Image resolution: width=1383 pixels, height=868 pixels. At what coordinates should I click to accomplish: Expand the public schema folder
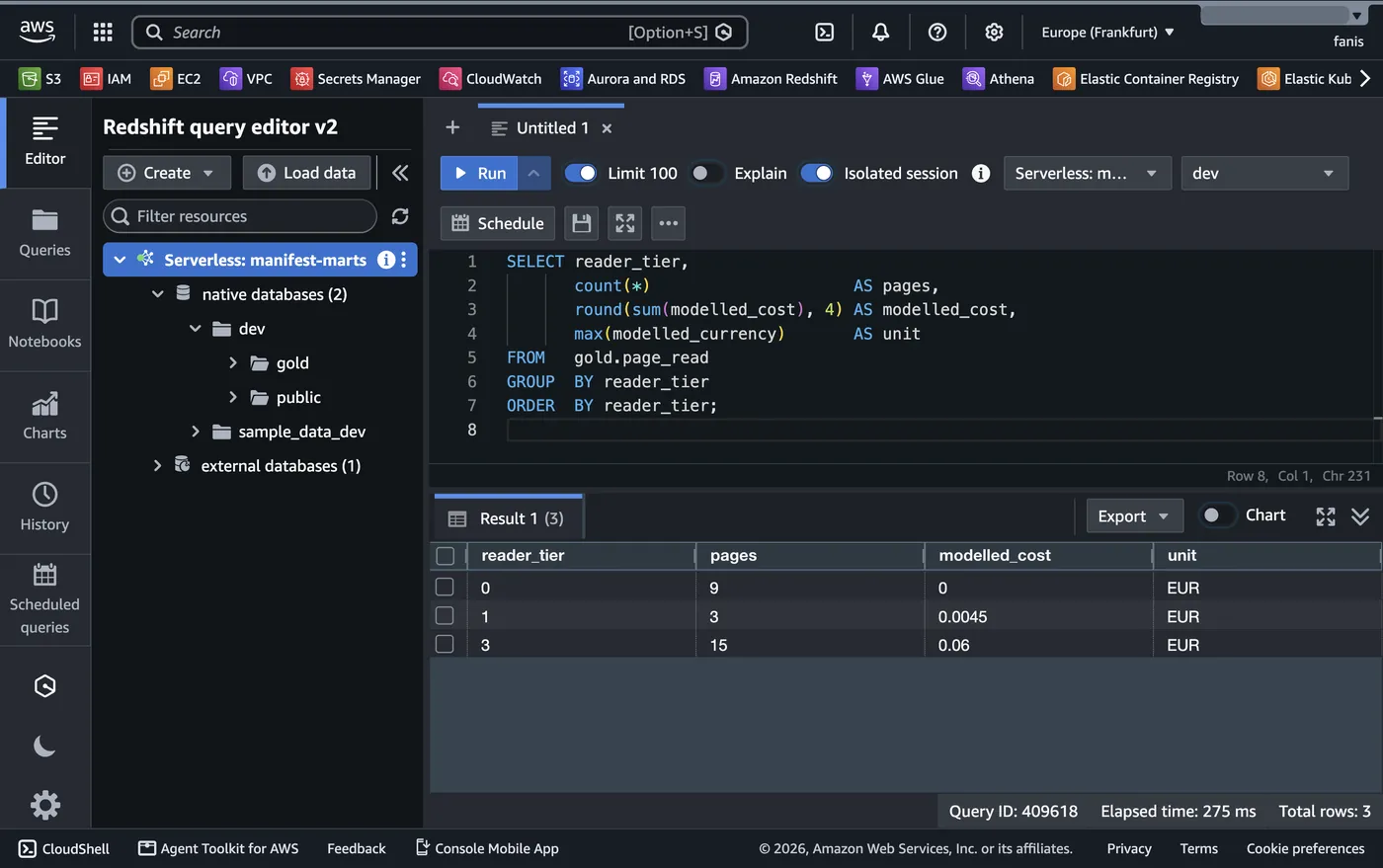click(233, 397)
